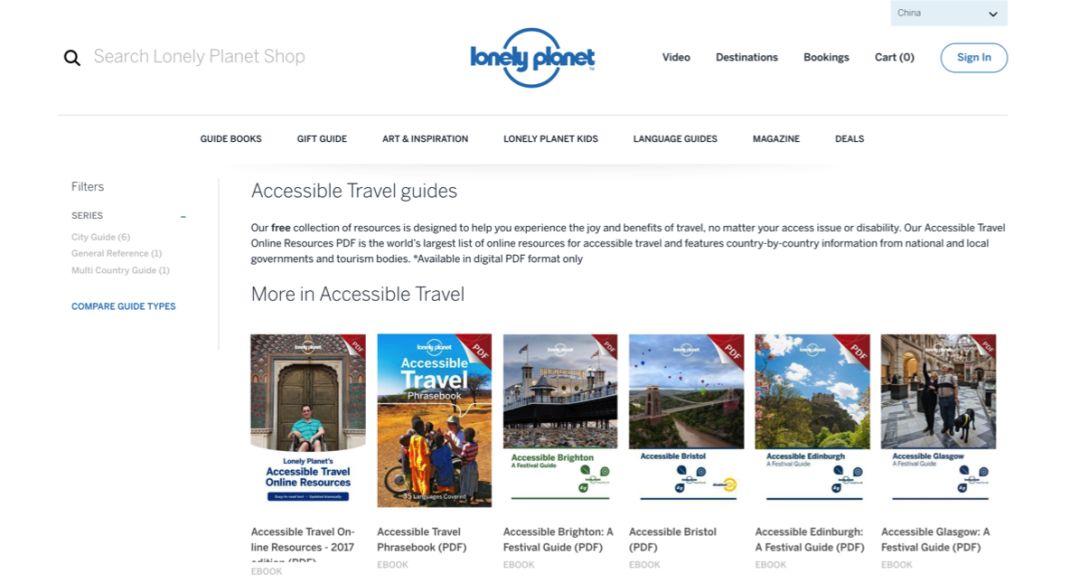Collapse the Series filter section
The image size is (1080, 583).
click(183, 216)
